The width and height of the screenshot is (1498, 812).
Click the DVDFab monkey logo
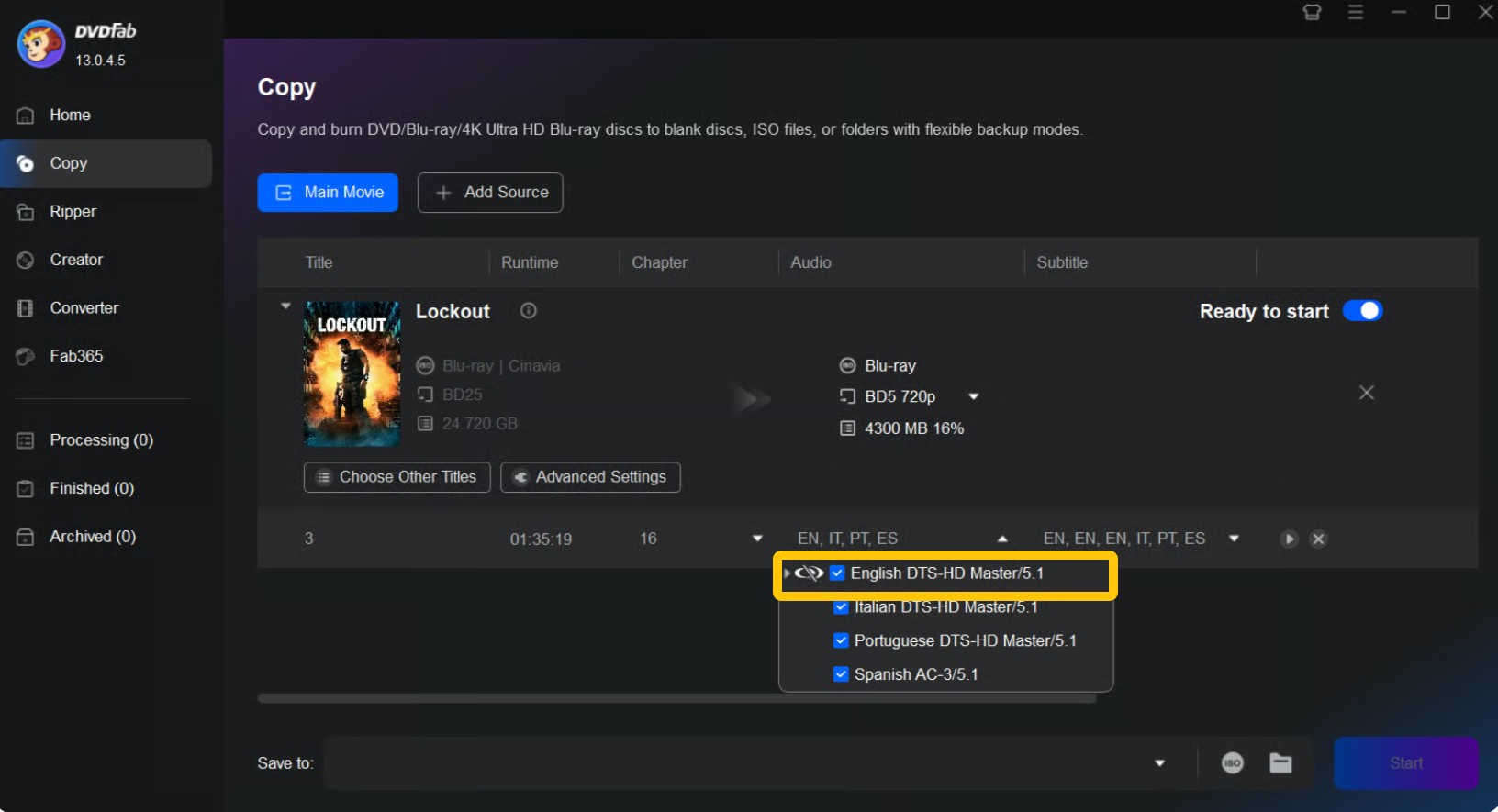click(x=41, y=44)
